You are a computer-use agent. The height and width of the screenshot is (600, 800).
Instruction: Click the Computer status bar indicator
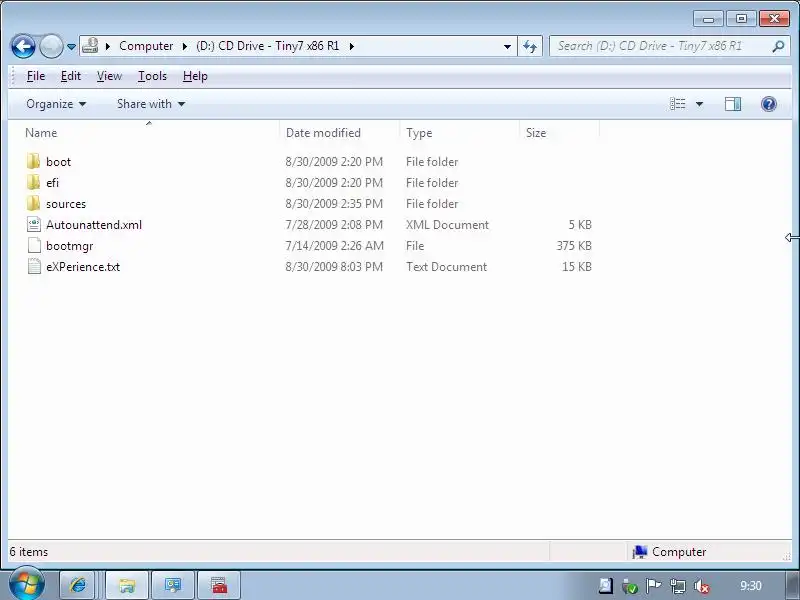pyautogui.click(x=669, y=552)
